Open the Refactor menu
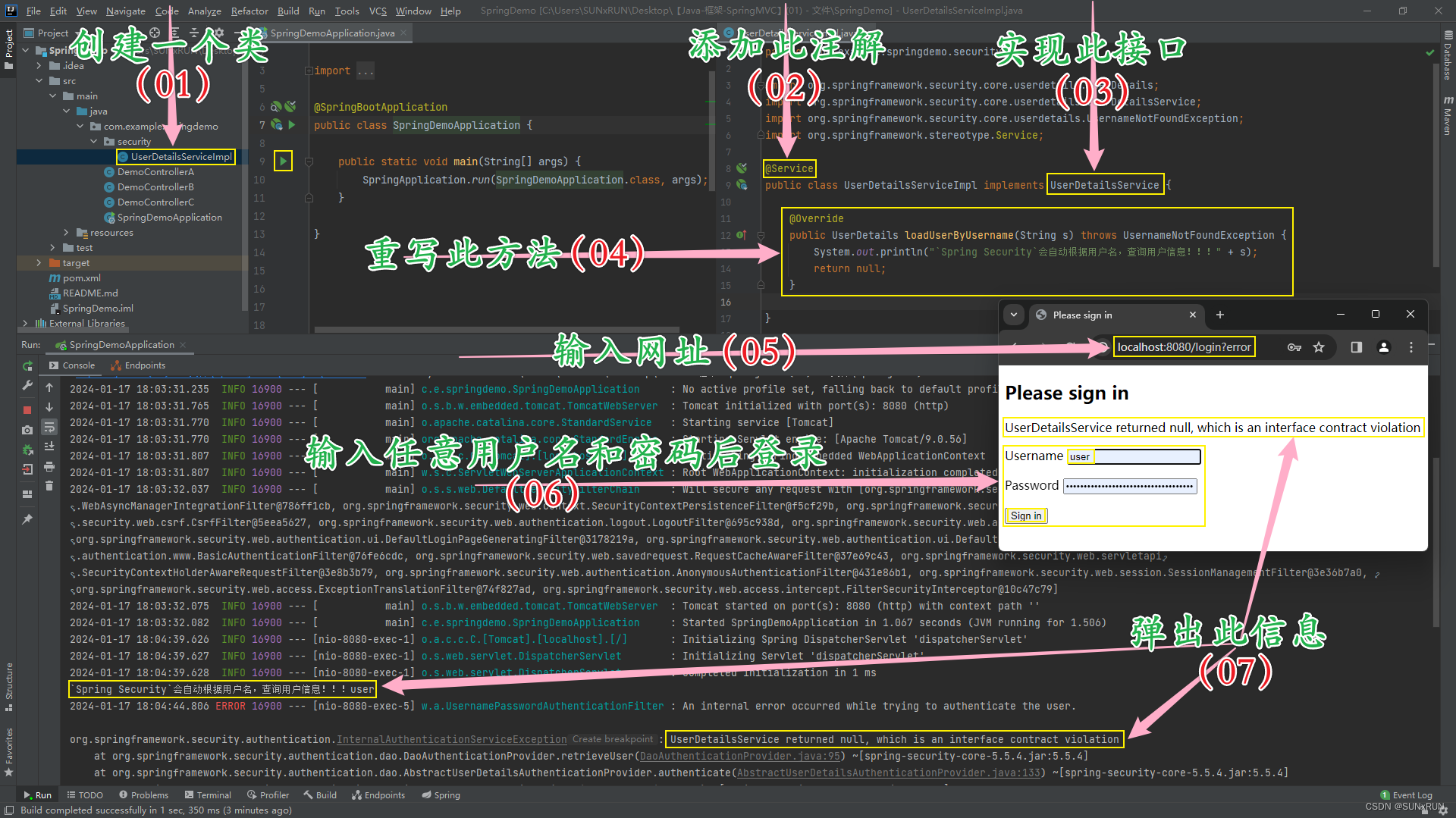This screenshot has height=818, width=1456. pyautogui.click(x=249, y=11)
